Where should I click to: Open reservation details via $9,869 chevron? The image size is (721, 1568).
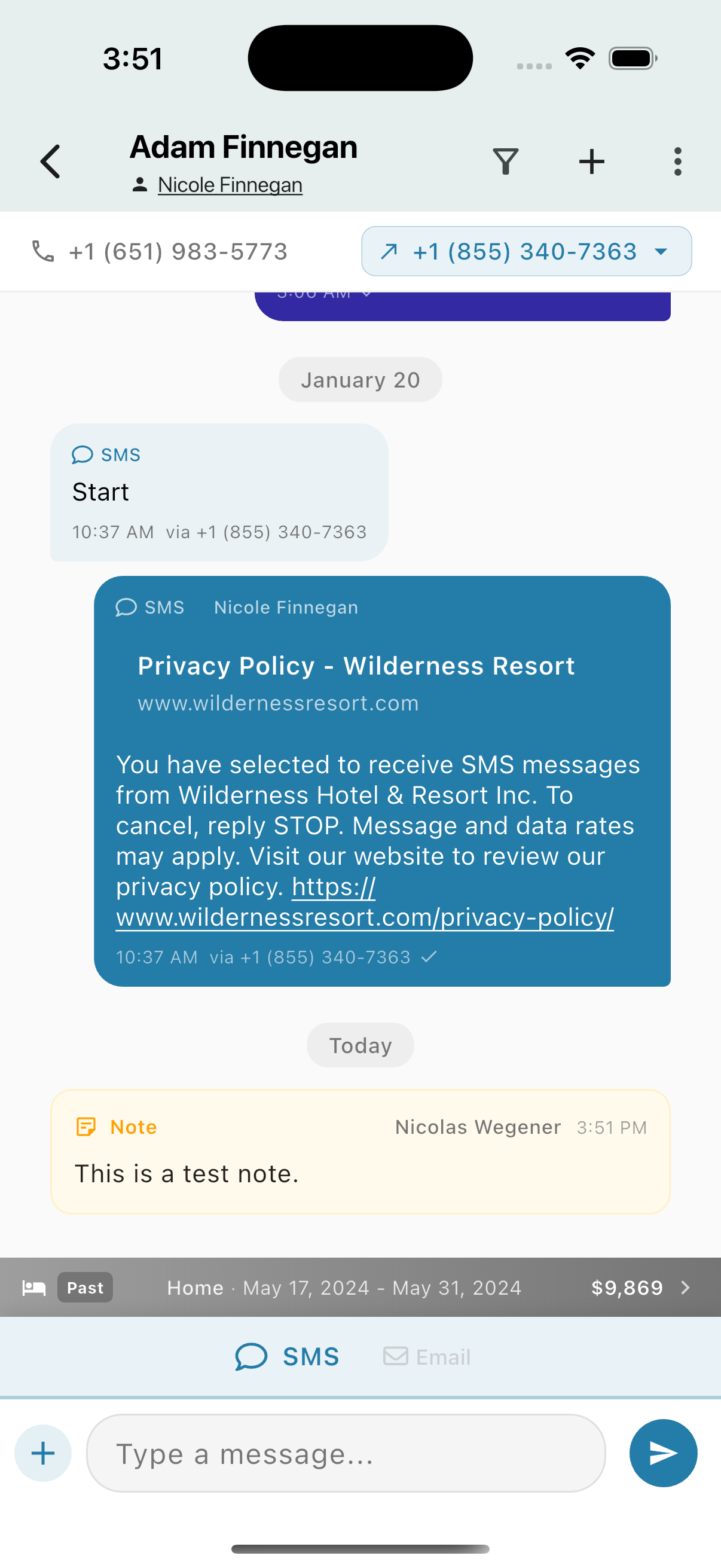[x=685, y=1288]
